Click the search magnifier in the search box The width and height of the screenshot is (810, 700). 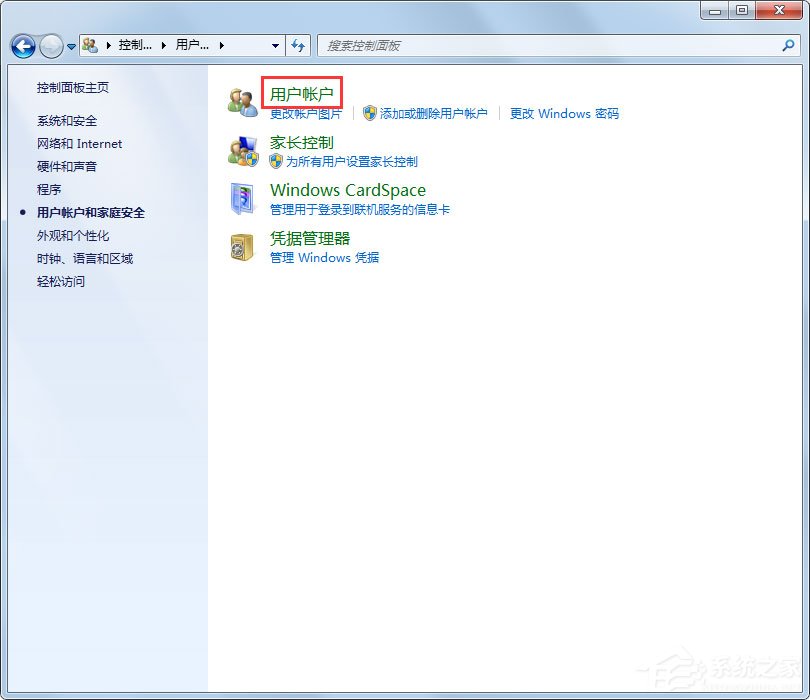pos(790,46)
